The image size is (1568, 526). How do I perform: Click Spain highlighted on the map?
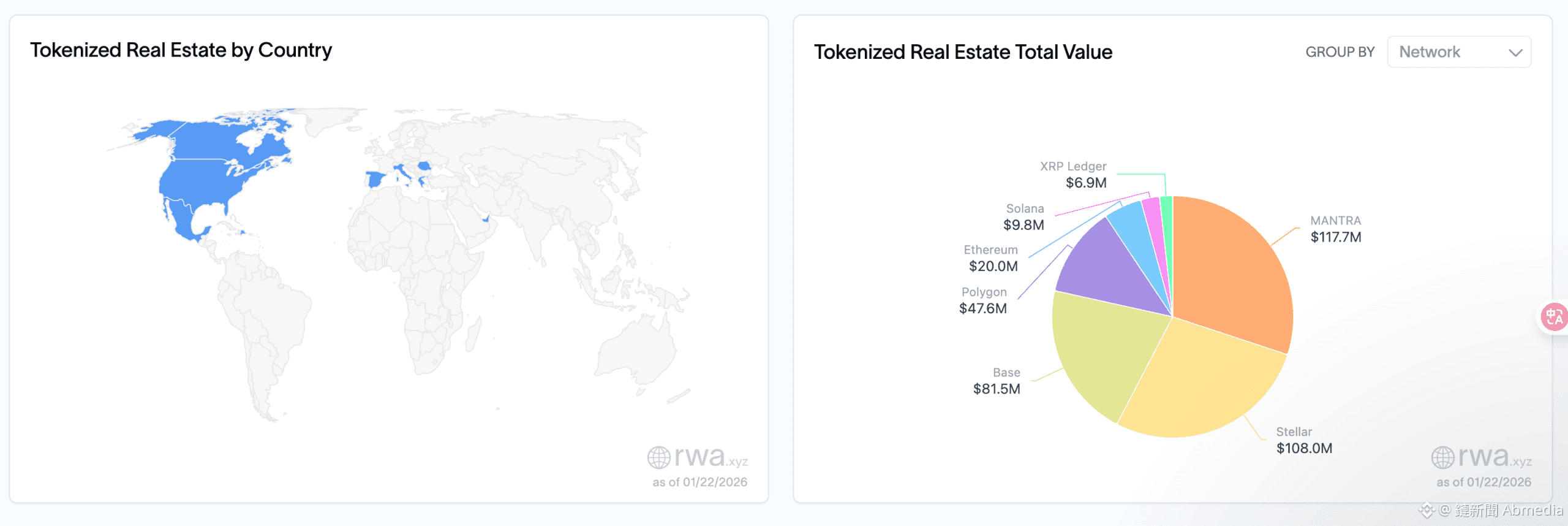coord(374,180)
